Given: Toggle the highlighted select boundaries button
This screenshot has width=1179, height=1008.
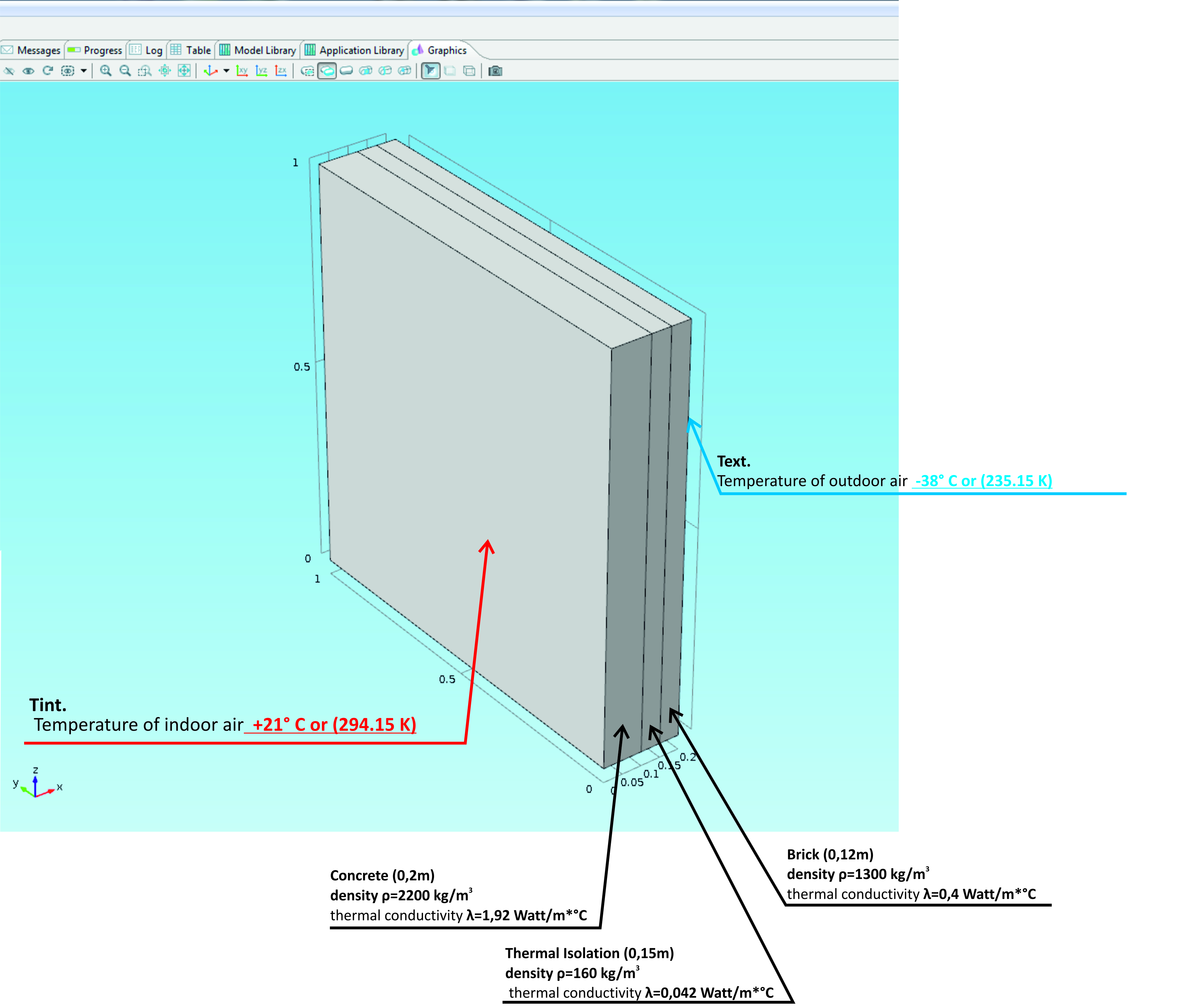Looking at the screenshot, I should tap(327, 71).
